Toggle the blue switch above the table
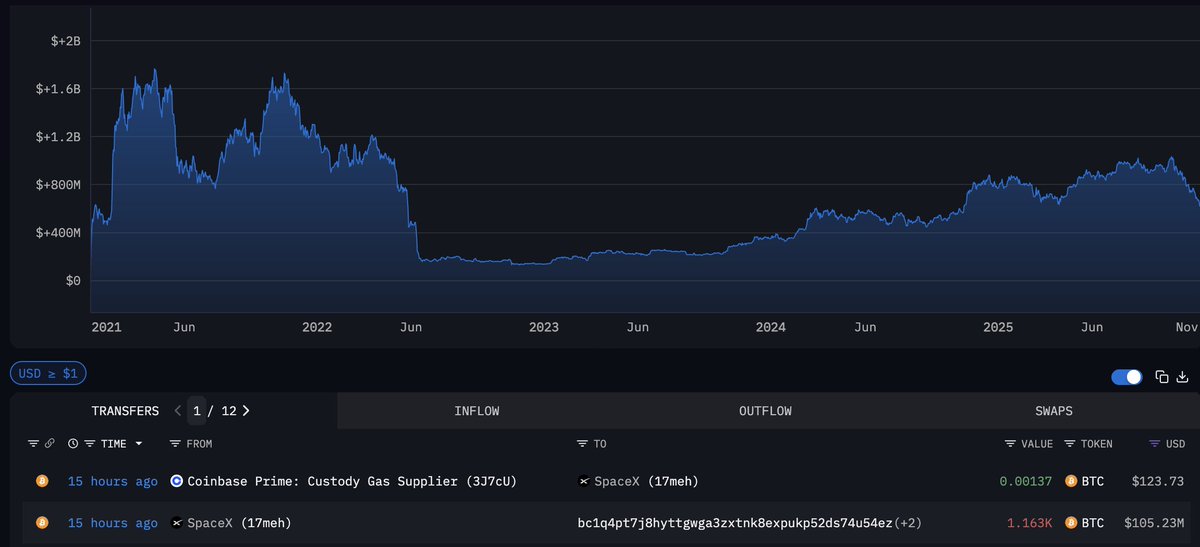This screenshot has width=1200, height=547. tap(1127, 377)
